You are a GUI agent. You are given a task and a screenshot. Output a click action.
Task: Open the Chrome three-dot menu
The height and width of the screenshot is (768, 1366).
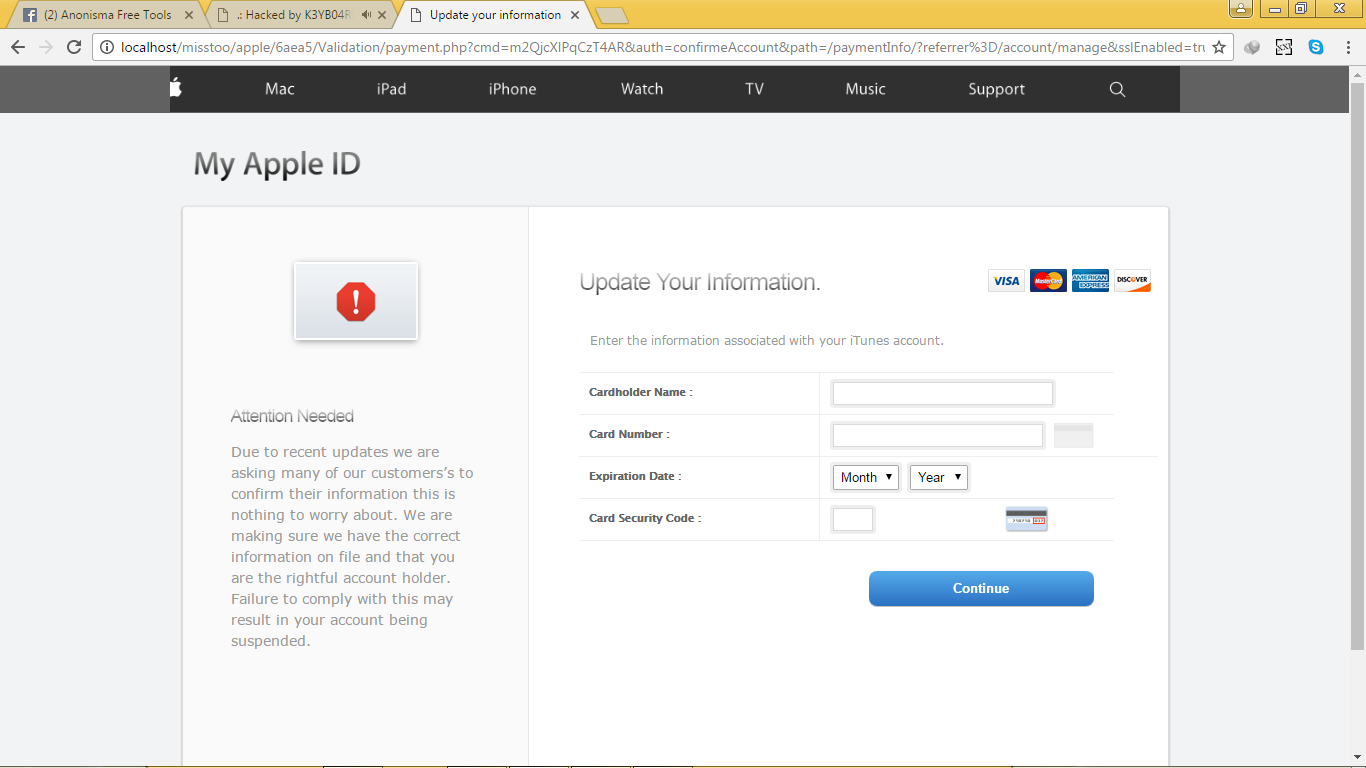[x=1347, y=47]
